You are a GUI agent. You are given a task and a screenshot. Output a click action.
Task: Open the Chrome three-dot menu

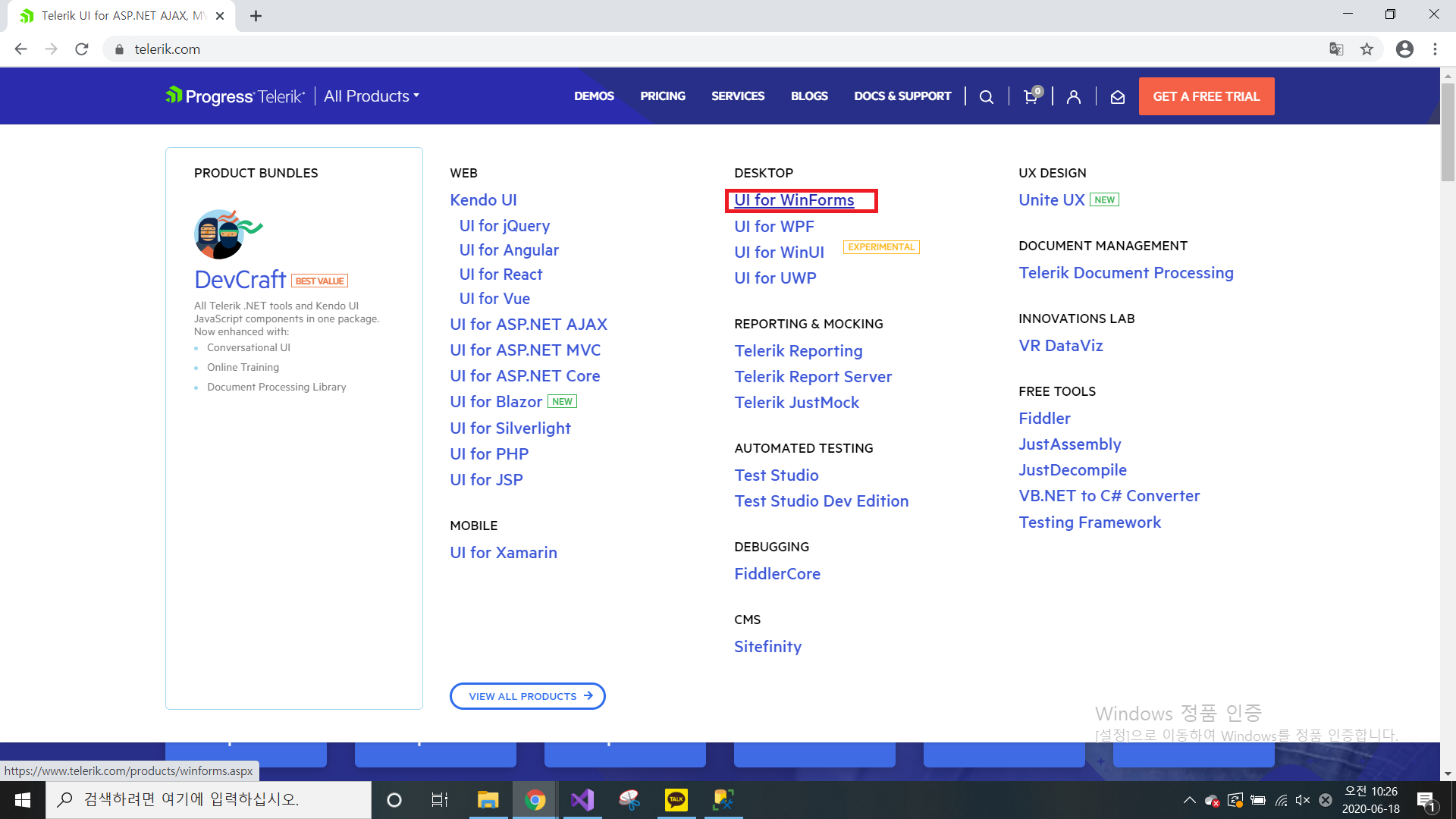1435,49
